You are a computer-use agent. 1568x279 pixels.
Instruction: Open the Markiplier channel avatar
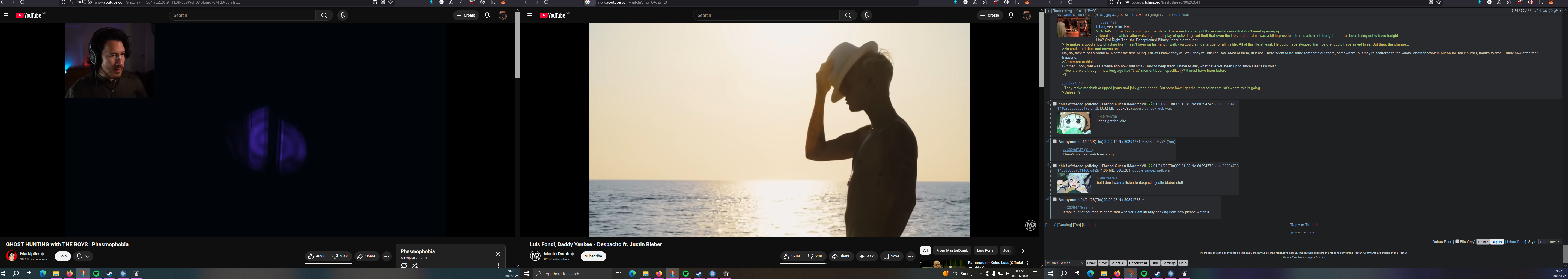pos(11,256)
